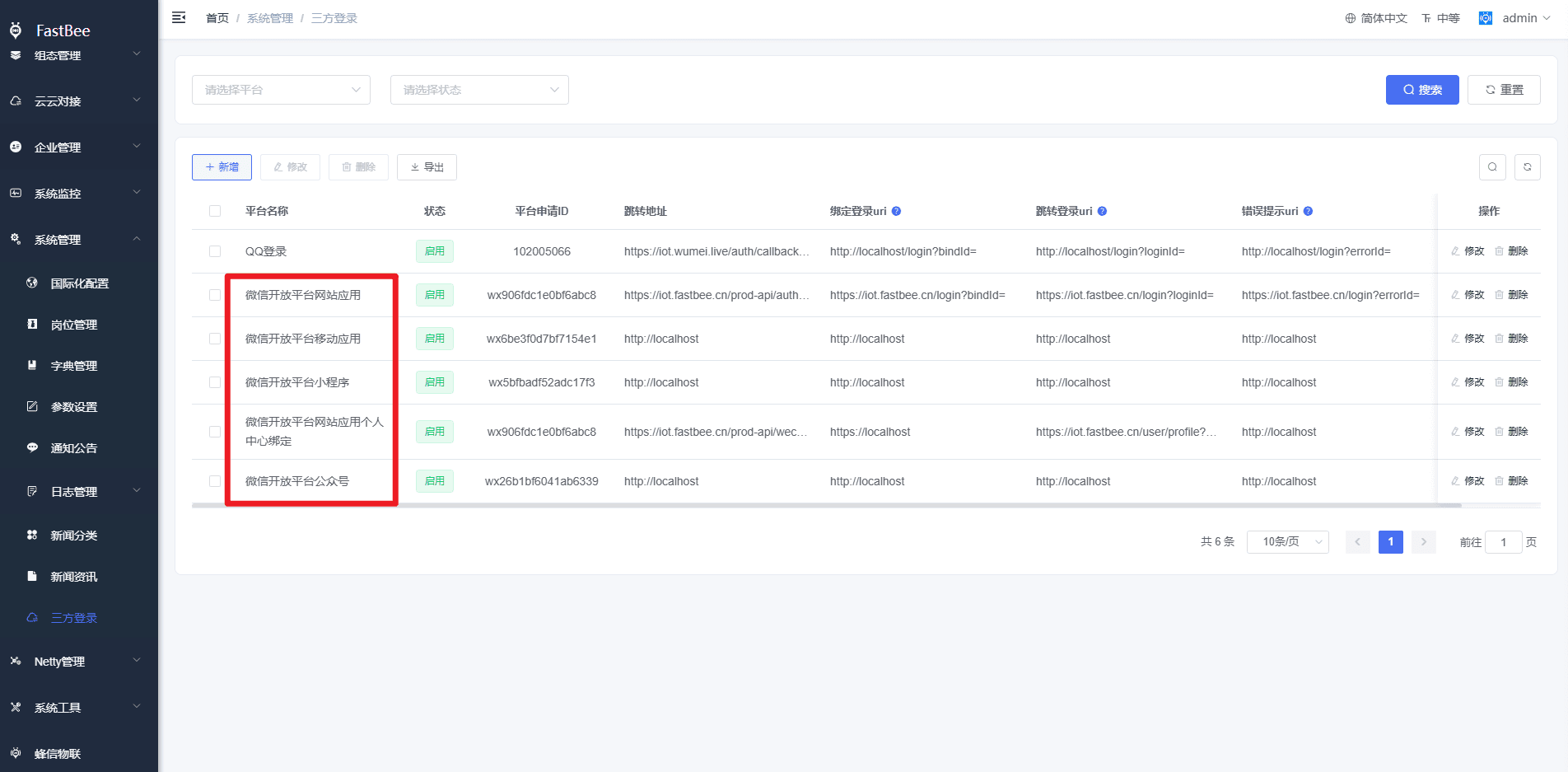
Task: Click the table refresh icon button
Action: 1527,167
